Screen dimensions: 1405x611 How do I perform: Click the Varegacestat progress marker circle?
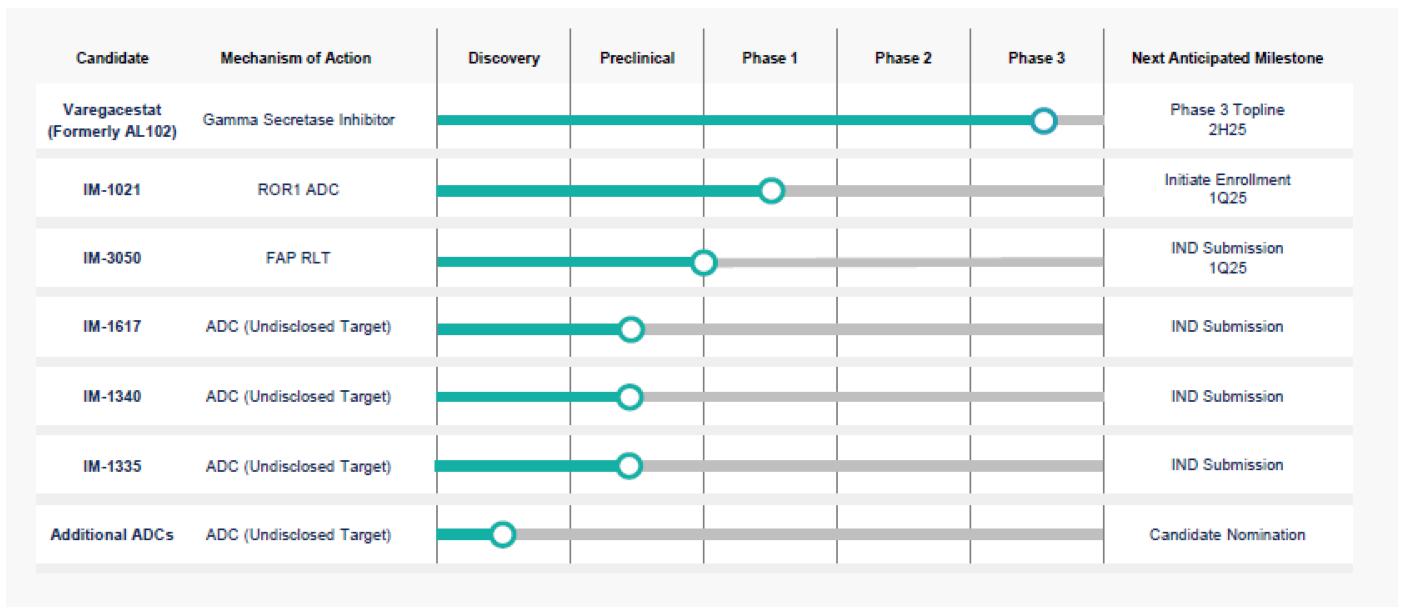point(1043,121)
